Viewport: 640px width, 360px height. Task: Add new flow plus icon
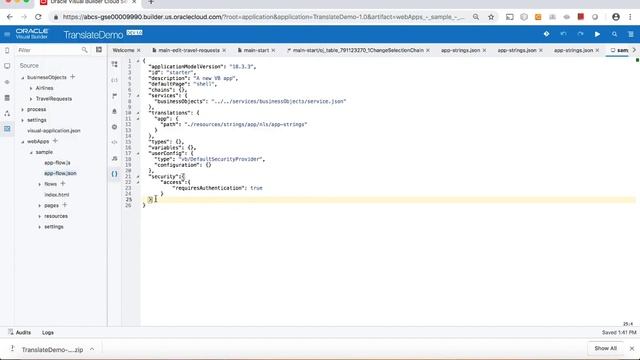pos(63,184)
